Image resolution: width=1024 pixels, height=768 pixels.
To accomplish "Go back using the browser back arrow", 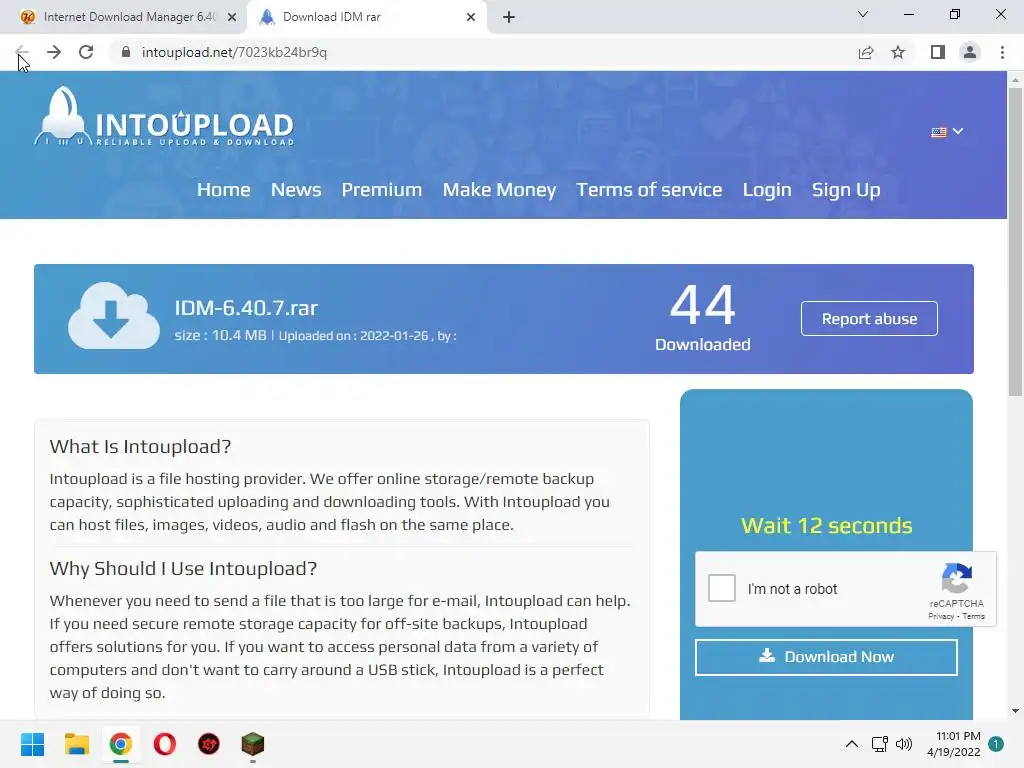I will (x=22, y=52).
